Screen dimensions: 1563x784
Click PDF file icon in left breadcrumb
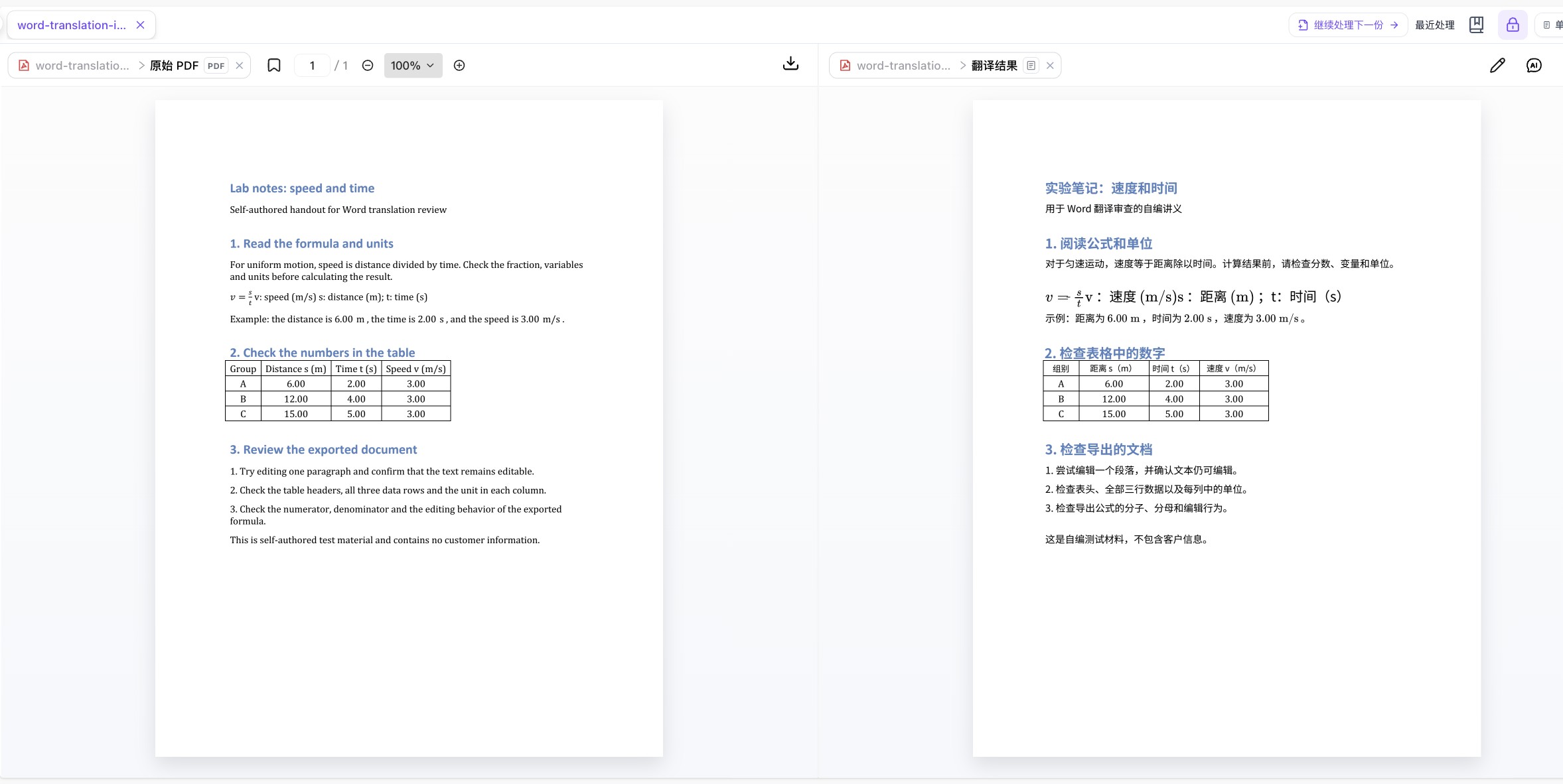[x=24, y=66]
